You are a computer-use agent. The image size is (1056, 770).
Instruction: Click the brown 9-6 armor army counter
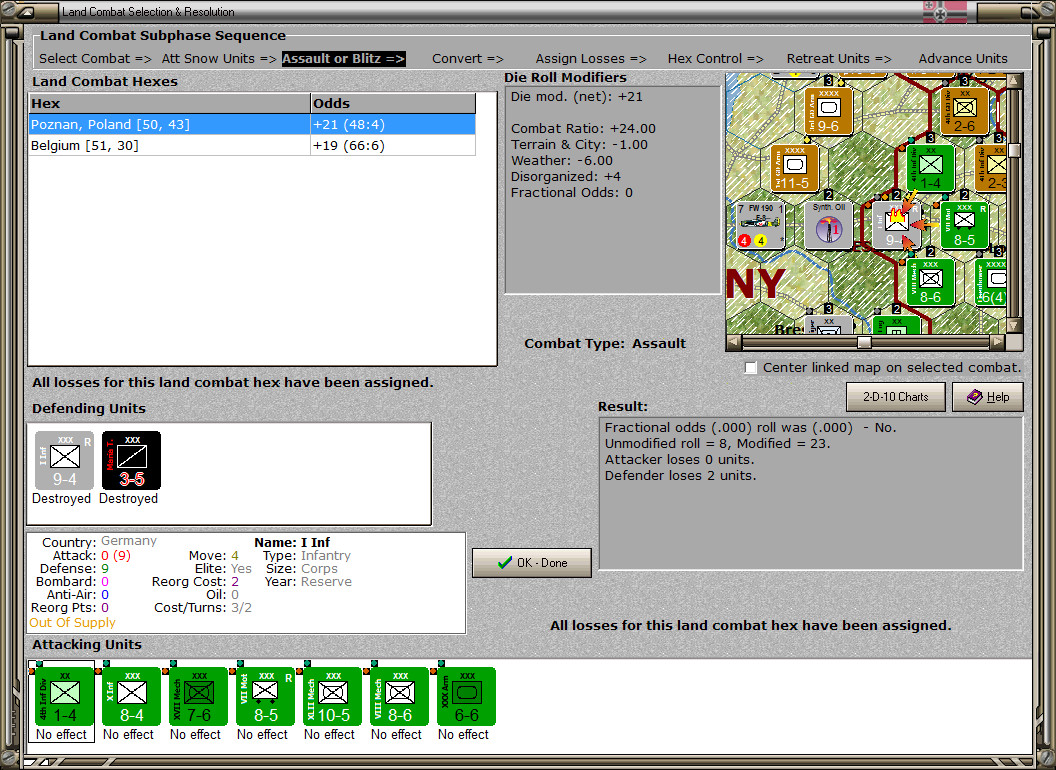click(x=828, y=111)
